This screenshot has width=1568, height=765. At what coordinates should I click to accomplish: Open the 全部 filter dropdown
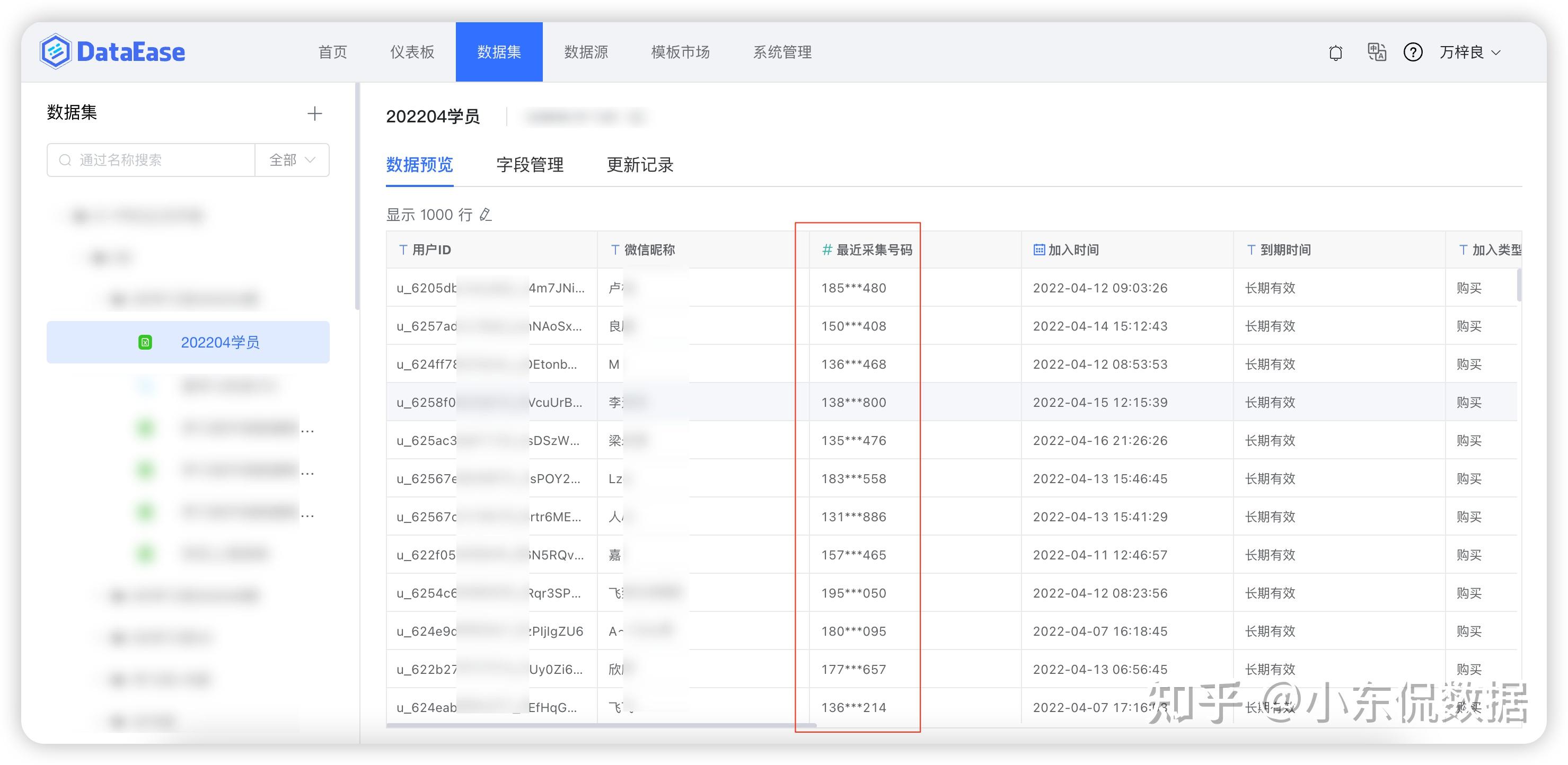pyautogui.click(x=292, y=160)
